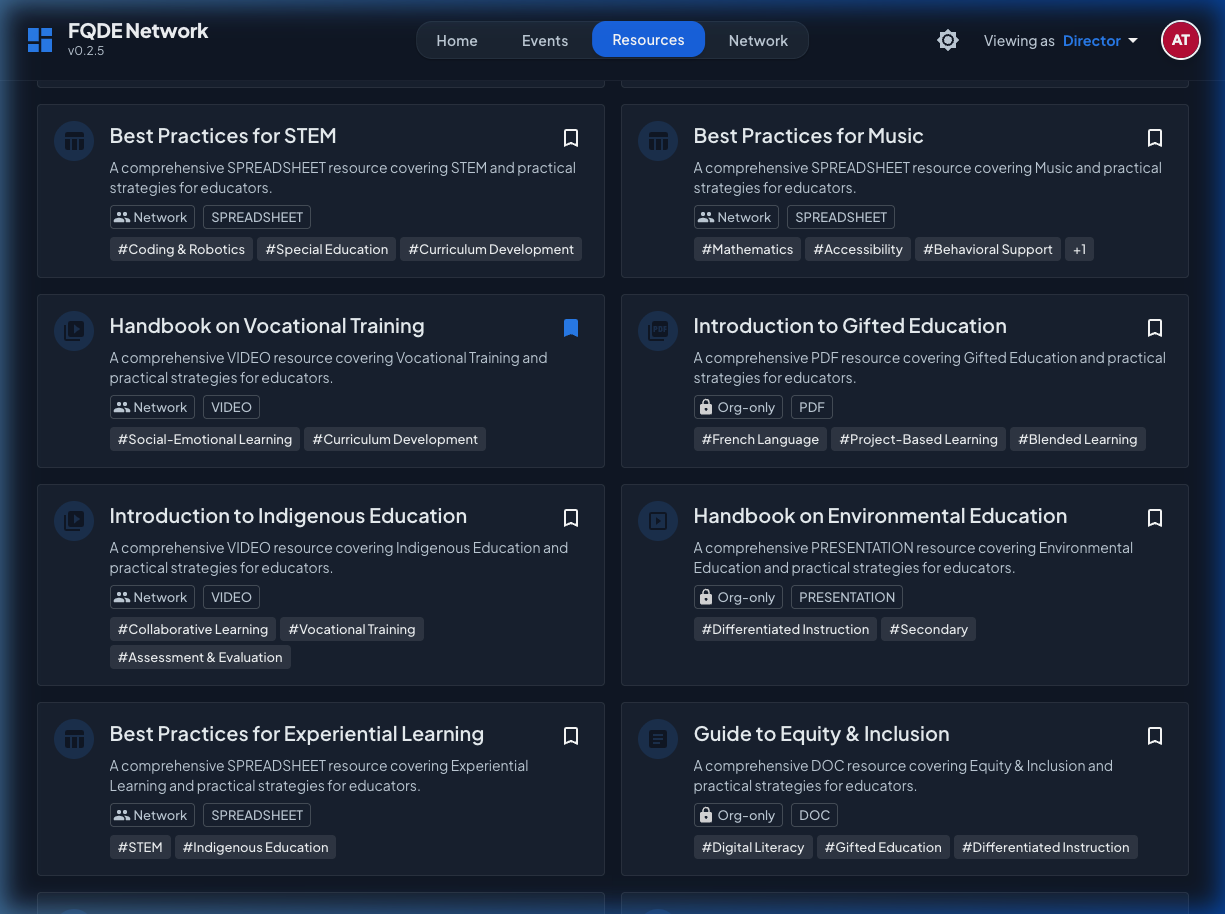Viewport: 1225px width, 914px height.
Task: Select the video icon on Handbook on Vocational Training
Action: pos(74,331)
